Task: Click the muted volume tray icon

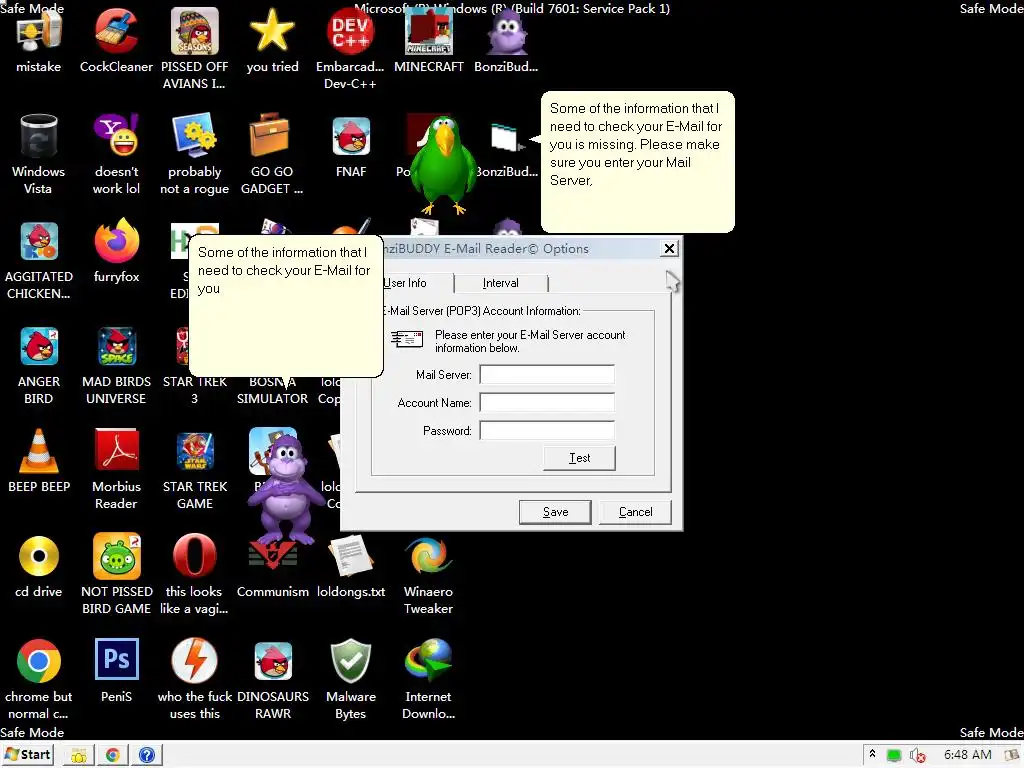Action: [x=918, y=756]
